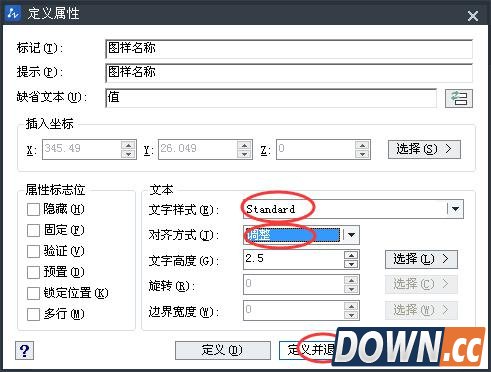Enable the 验证 (V) checkbox

[x=33, y=251]
